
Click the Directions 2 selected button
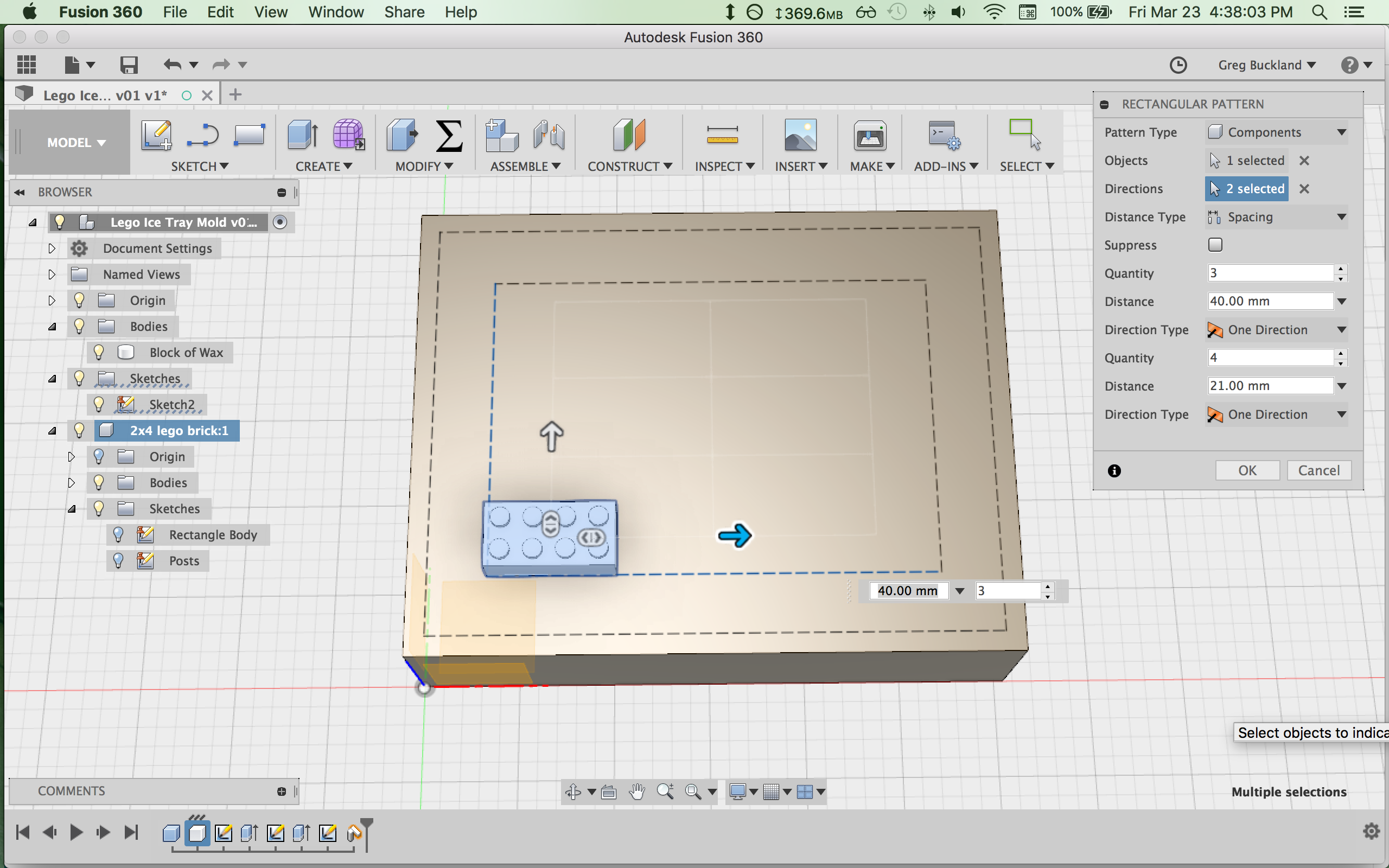(1246, 189)
